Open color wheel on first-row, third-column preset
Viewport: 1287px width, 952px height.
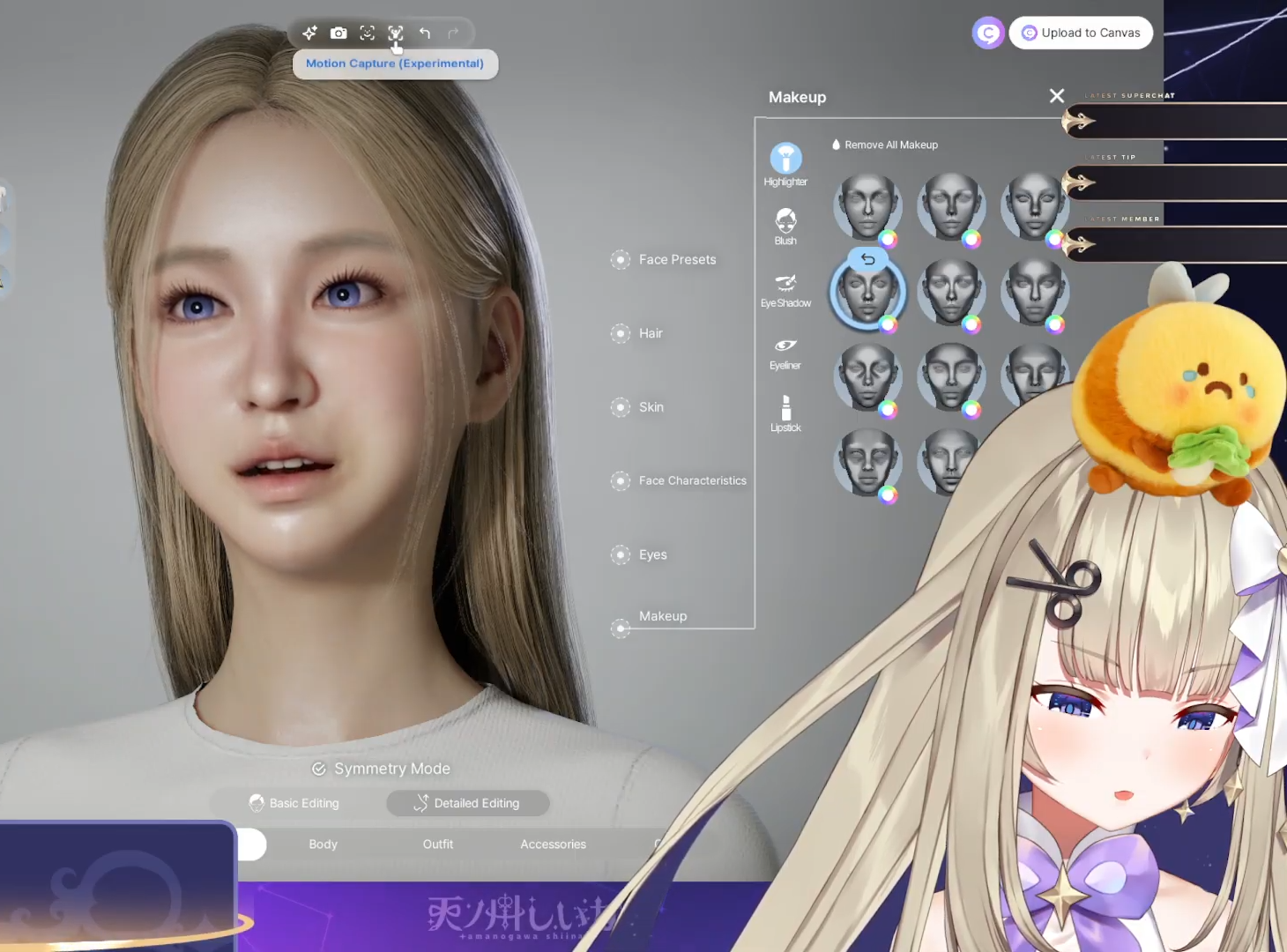point(1055,239)
